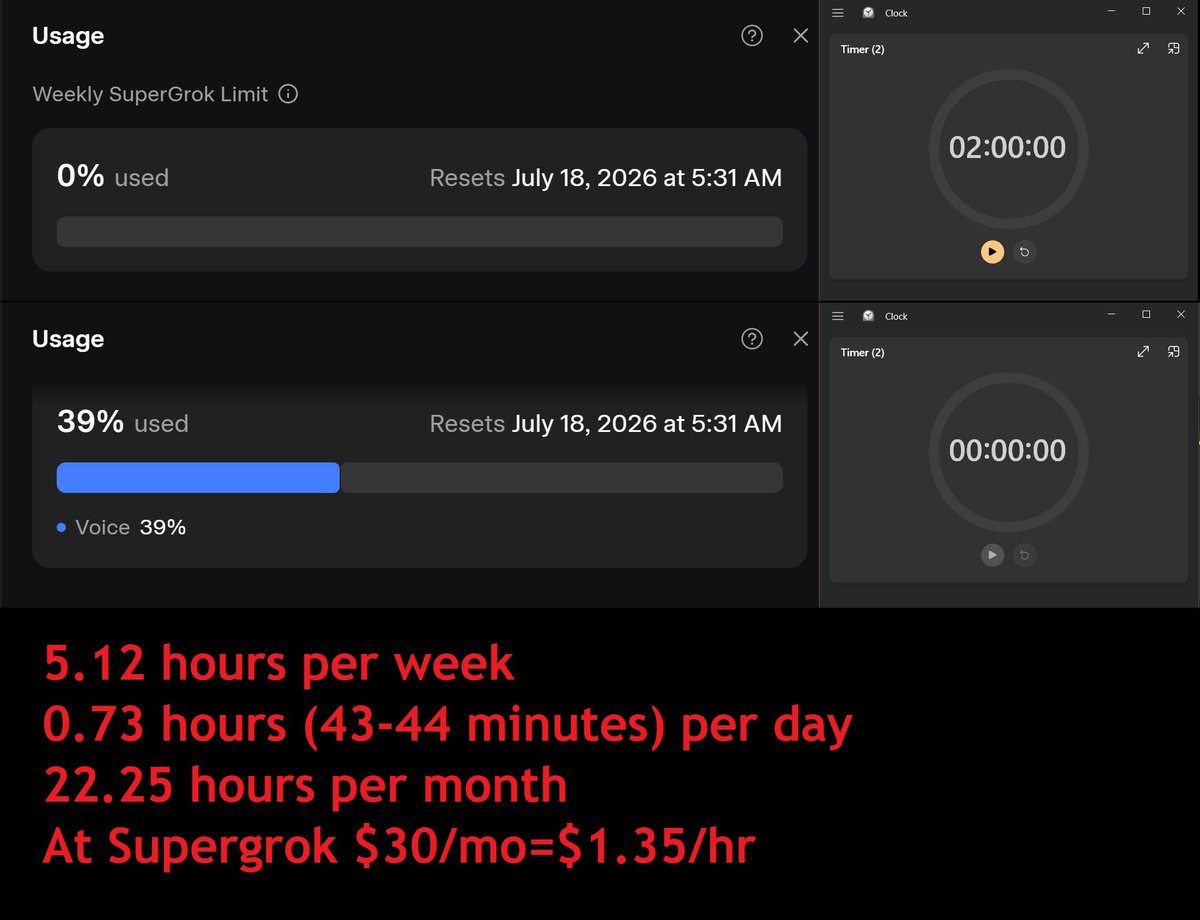This screenshot has height=920, width=1200.
Task: Click the reset icon under the 00:00:00 timer
Action: coord(1024,555)
